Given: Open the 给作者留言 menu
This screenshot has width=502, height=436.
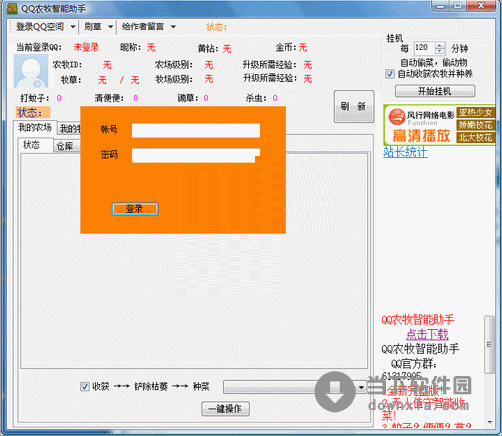Looking at the screenshot, I should [x=143, y=27].
